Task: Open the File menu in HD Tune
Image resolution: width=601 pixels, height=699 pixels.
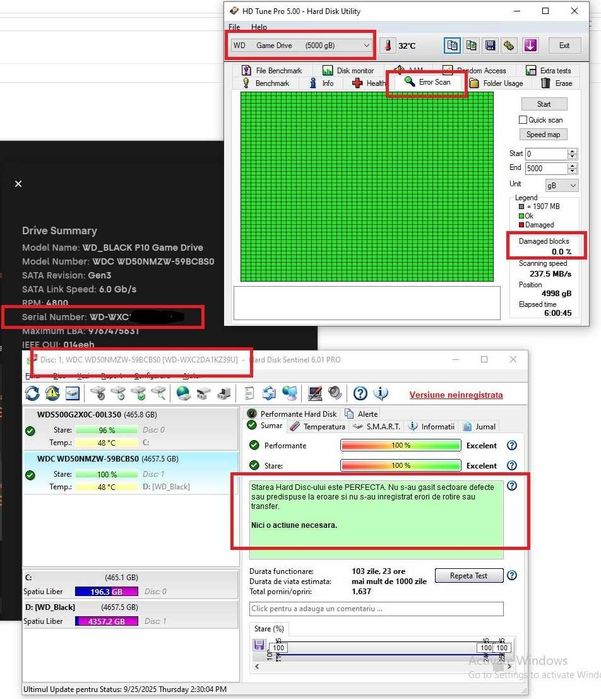Action: (x=234, y=27)
